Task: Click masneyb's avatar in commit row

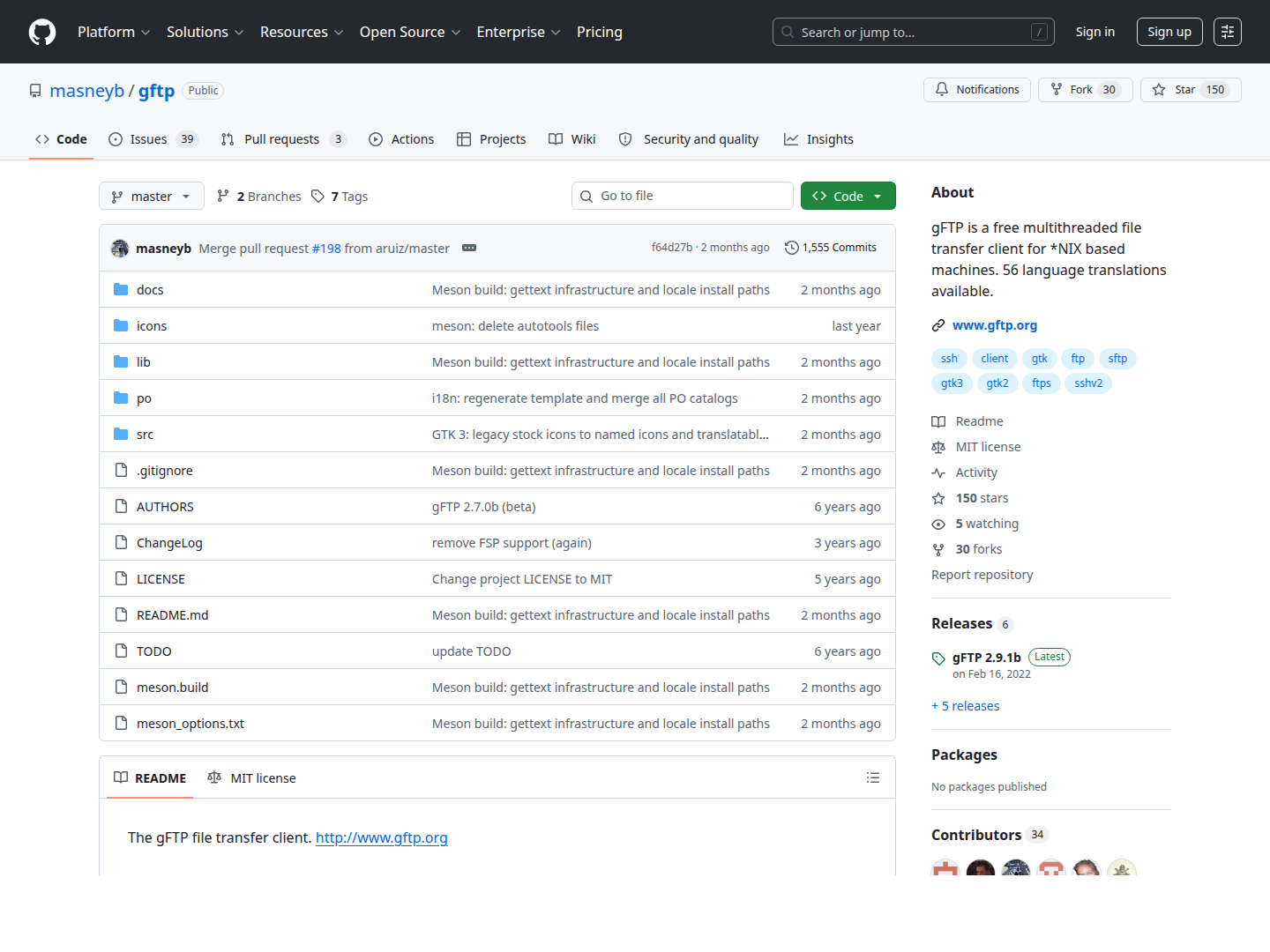Action: 120,249
